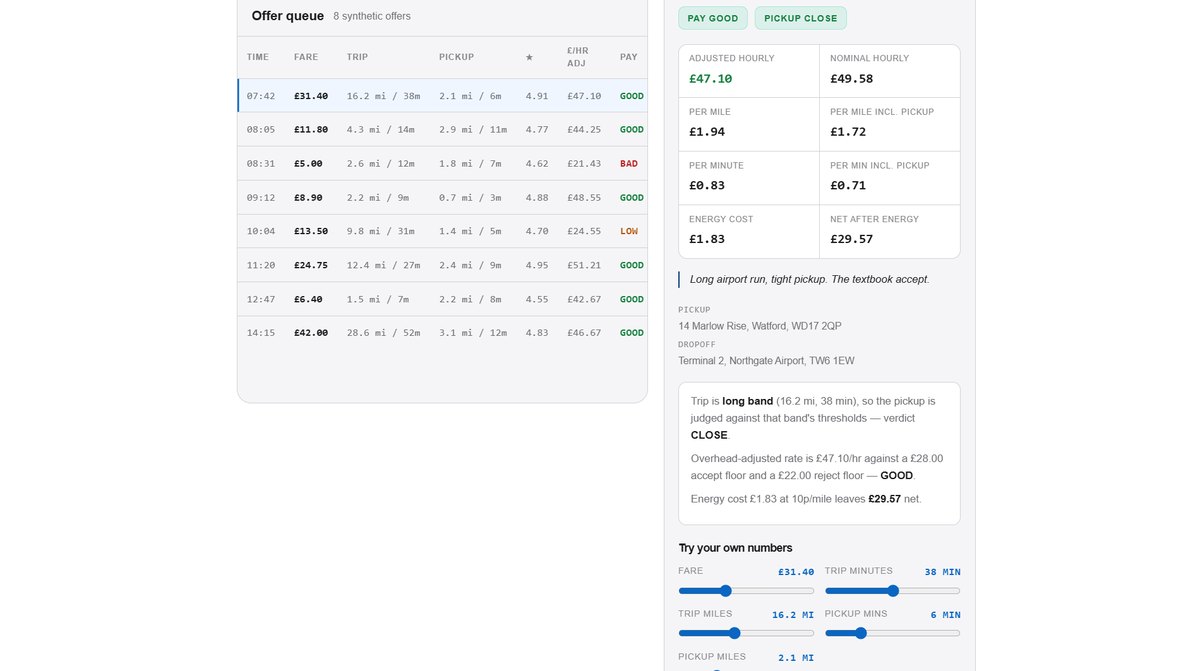The width and height of the screenshot is (1200, 671).
Task: Select the 08:31 offer row for £5.00
Action: pos(442,164)
